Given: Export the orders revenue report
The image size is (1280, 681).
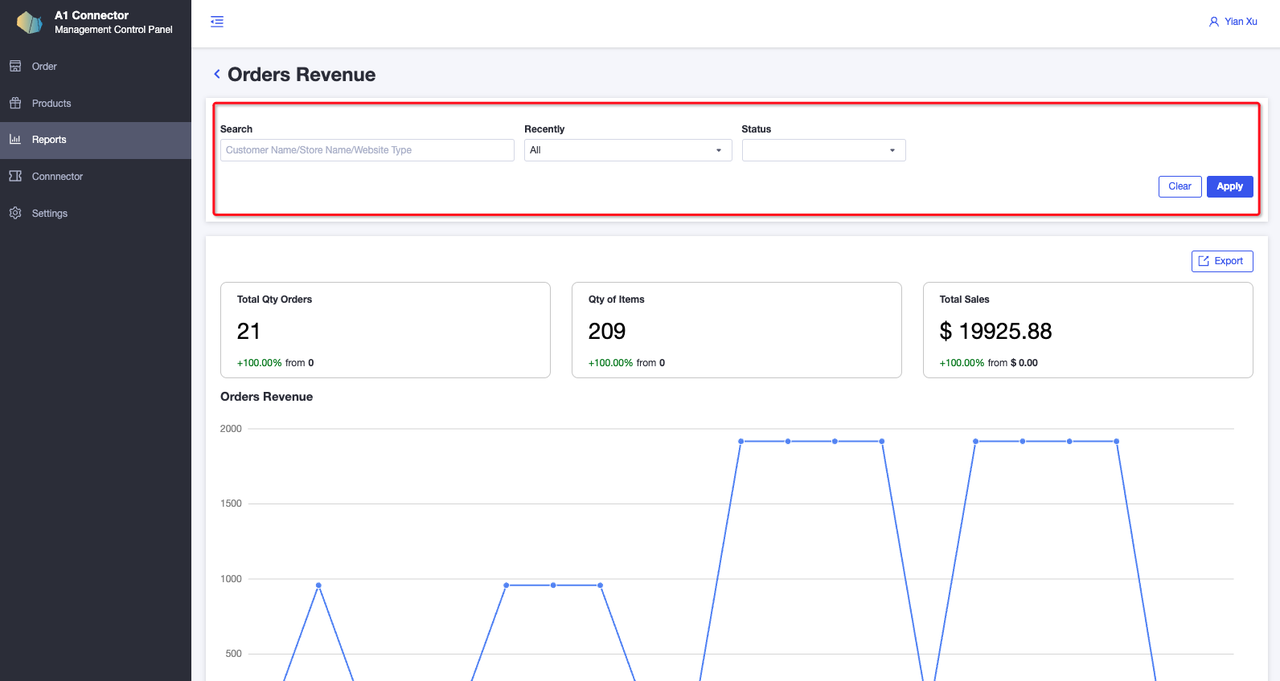Looking at the screenshot, I should click(x=1222, y=261).
